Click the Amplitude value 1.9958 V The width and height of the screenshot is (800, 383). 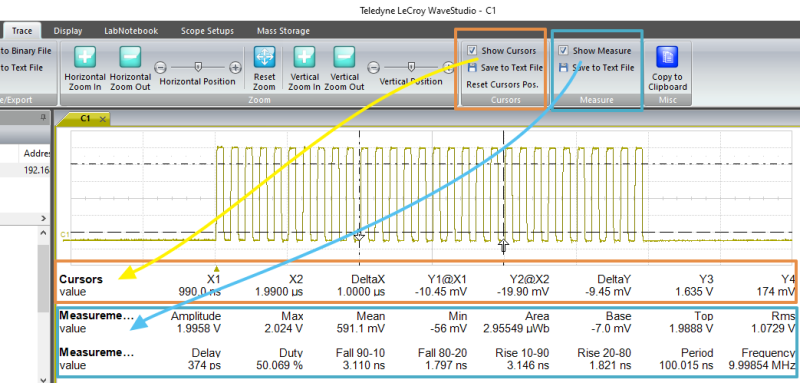(x=199, y=329)
